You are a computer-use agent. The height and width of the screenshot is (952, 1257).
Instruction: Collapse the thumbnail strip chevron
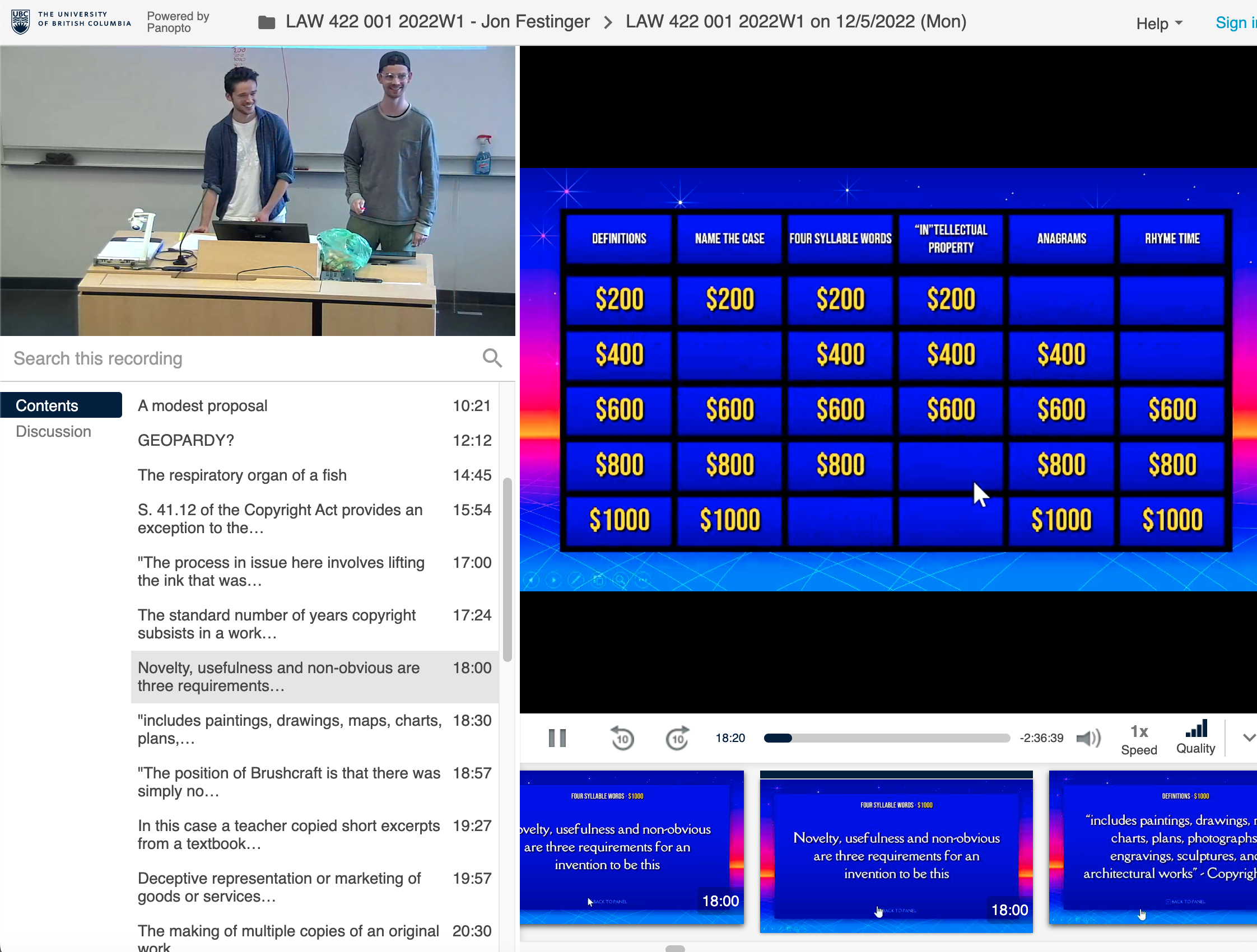(x=1249, y=738)
